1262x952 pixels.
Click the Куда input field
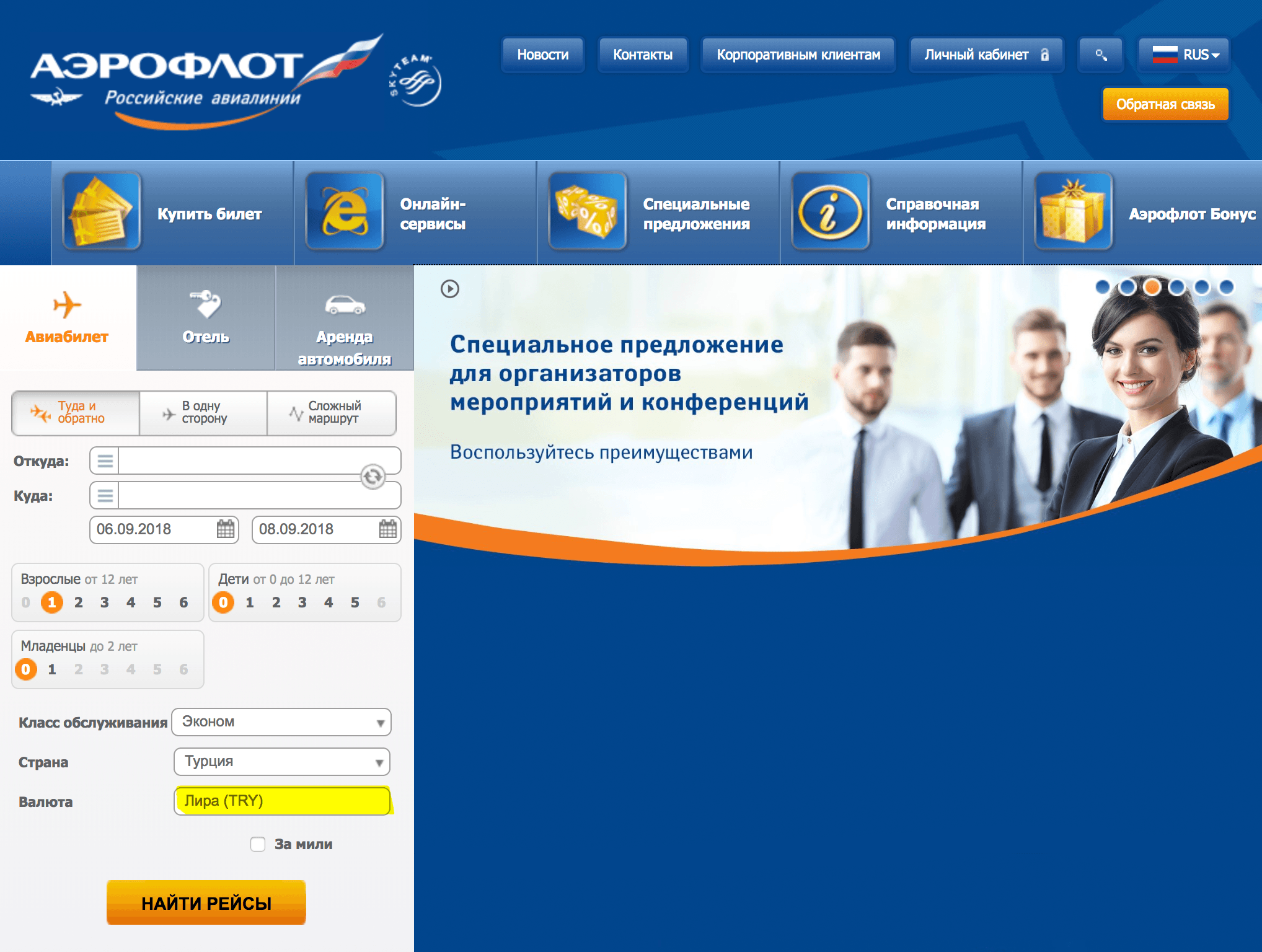coord(259,496)
